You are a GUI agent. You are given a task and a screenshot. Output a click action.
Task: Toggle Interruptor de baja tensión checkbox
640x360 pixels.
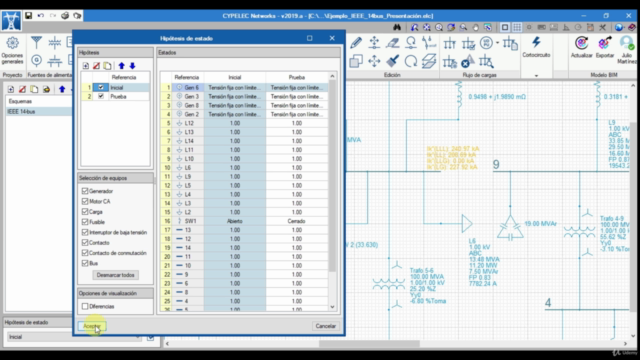click(85, 232)
